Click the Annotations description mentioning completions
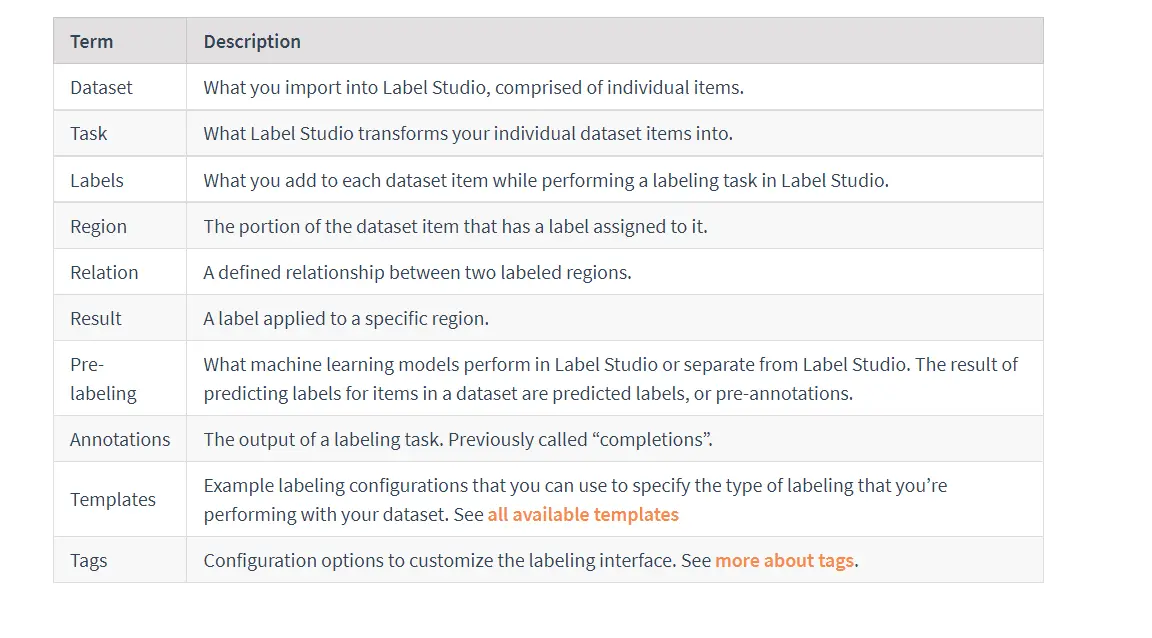This screenshot has height=638, width=1152. 458,440
